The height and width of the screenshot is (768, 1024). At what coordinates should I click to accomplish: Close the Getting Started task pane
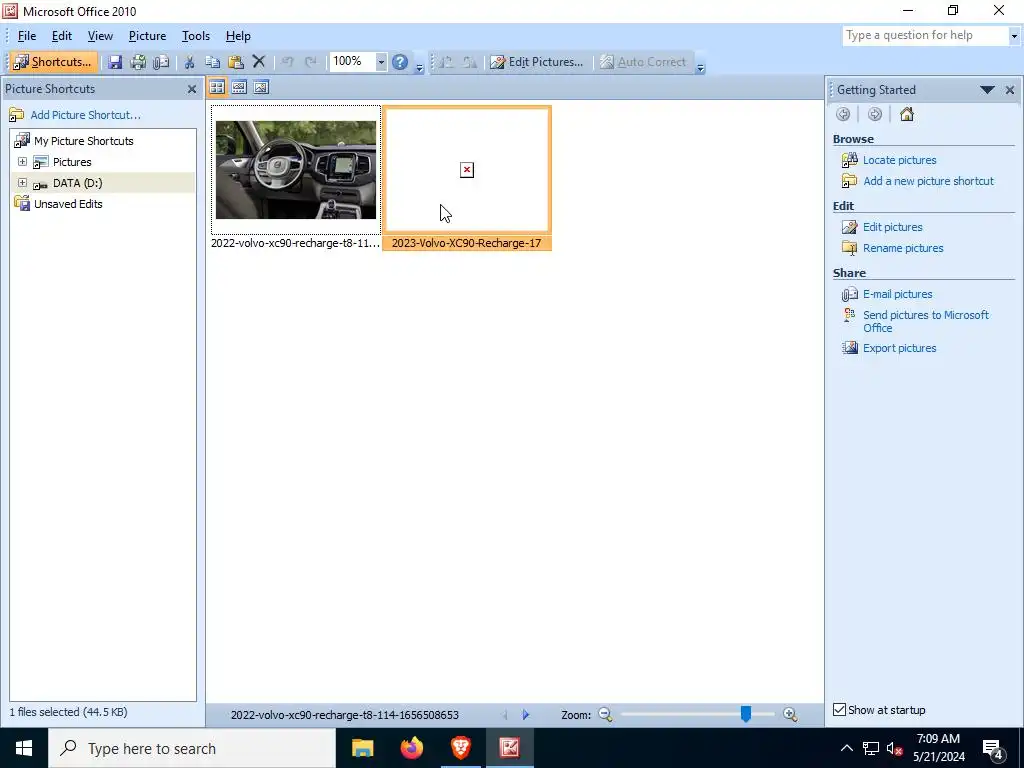[1010, 90]
